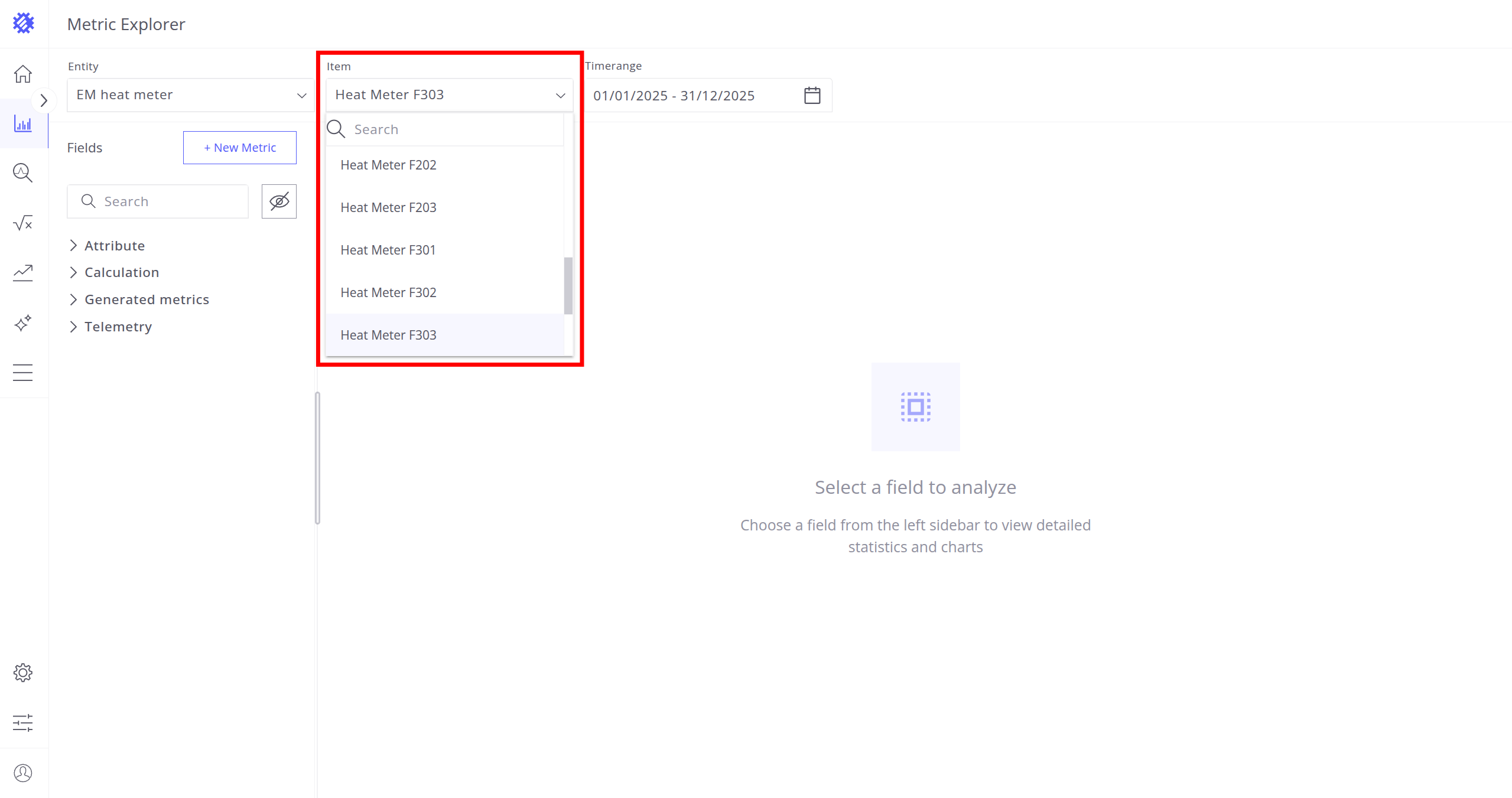Expand the sidebar with arrow button
This screenshot has height=798, width=1512.
(x=43, y=100)
